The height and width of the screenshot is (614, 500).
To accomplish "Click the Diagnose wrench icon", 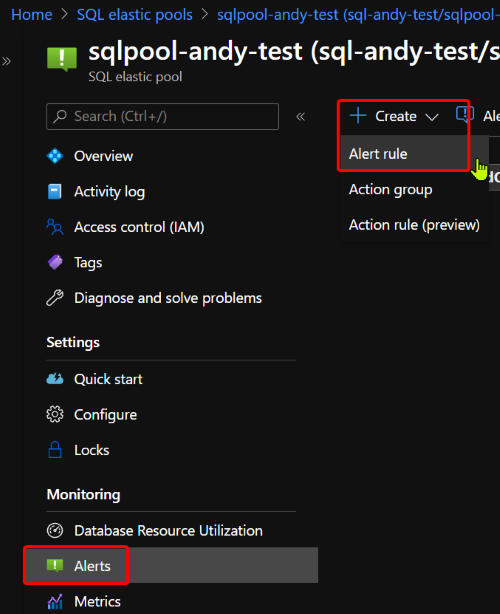I will [x=55, y=298].
